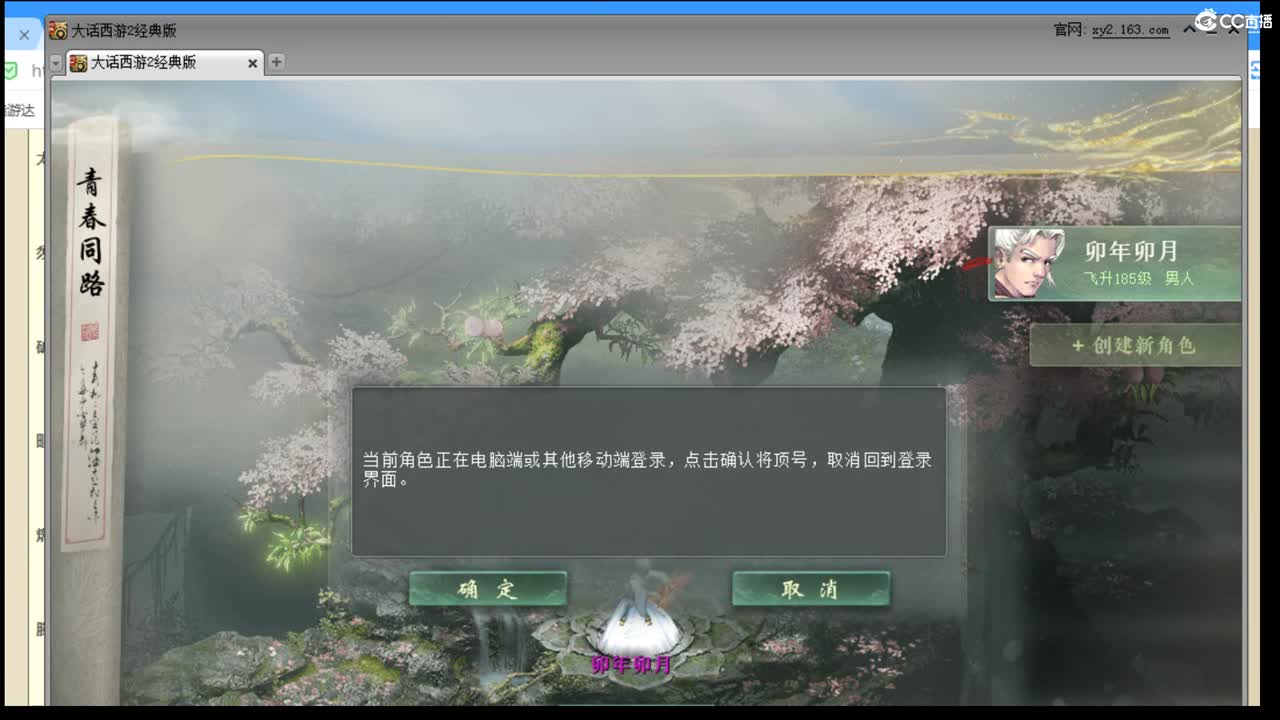This screenshot has width=1280, height=720.
Task: Click the 男人 race label on card
Action: click(x=1179, y=278)
